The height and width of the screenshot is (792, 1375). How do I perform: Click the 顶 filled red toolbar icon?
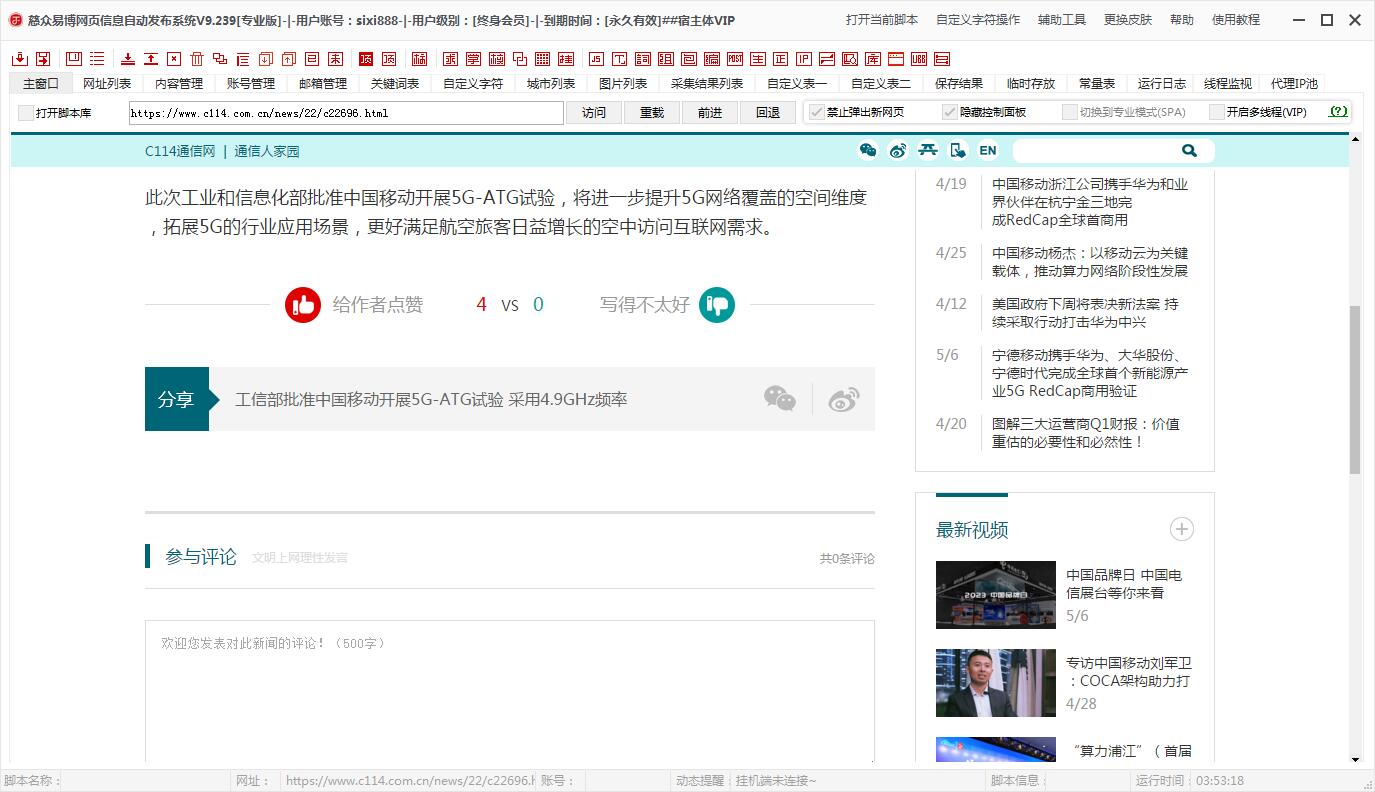tap(366, 59)
